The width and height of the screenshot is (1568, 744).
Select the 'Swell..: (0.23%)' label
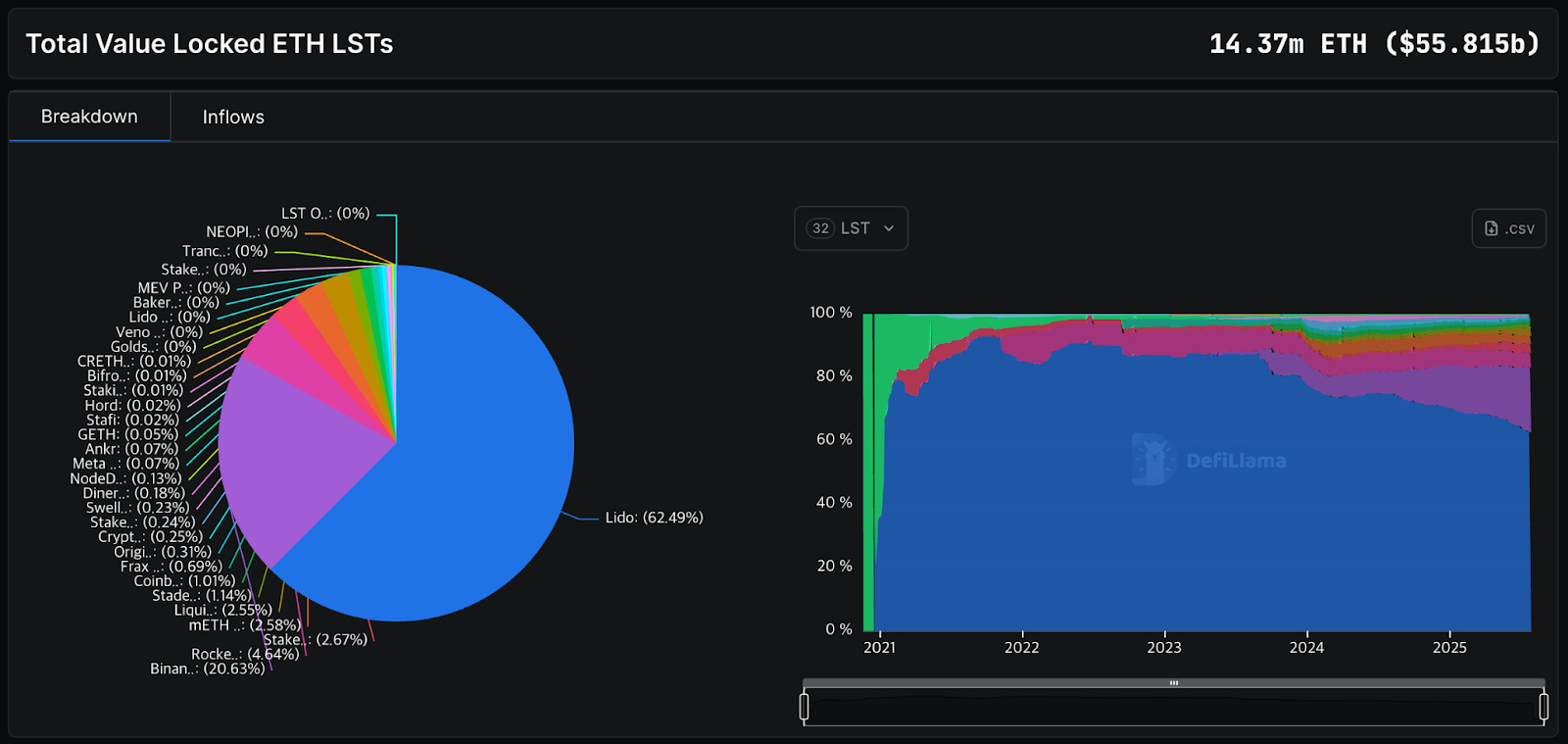(137, 508)
